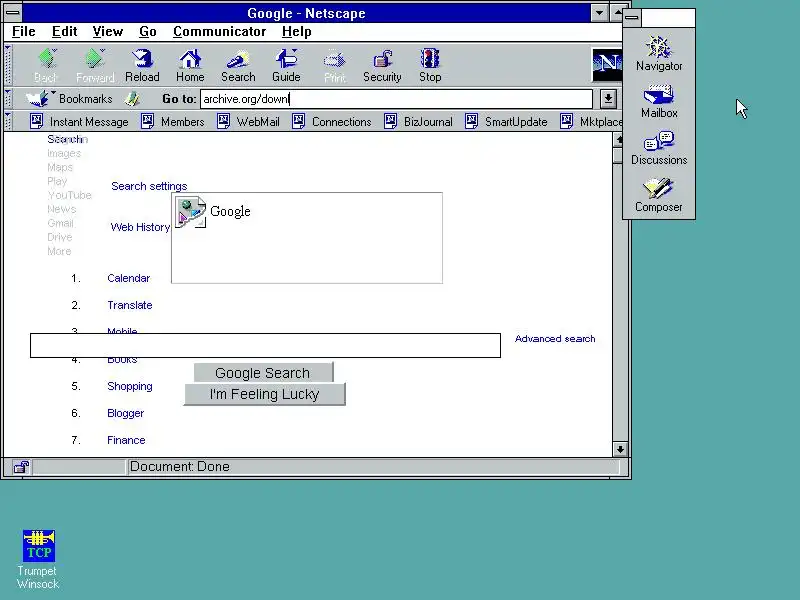Go to the Home page
The image size is (800, 600).
tap(190, 65)
